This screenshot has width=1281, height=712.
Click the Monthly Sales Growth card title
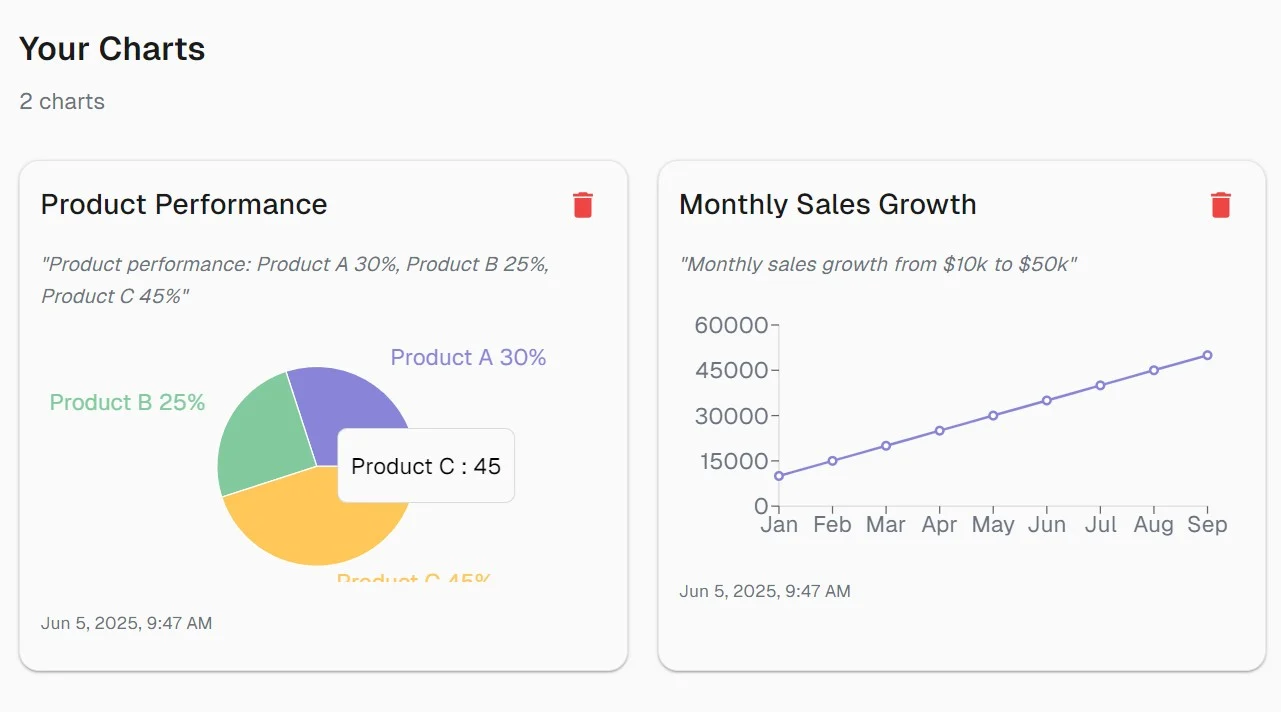pyautogui.click(x=827, y=204)
